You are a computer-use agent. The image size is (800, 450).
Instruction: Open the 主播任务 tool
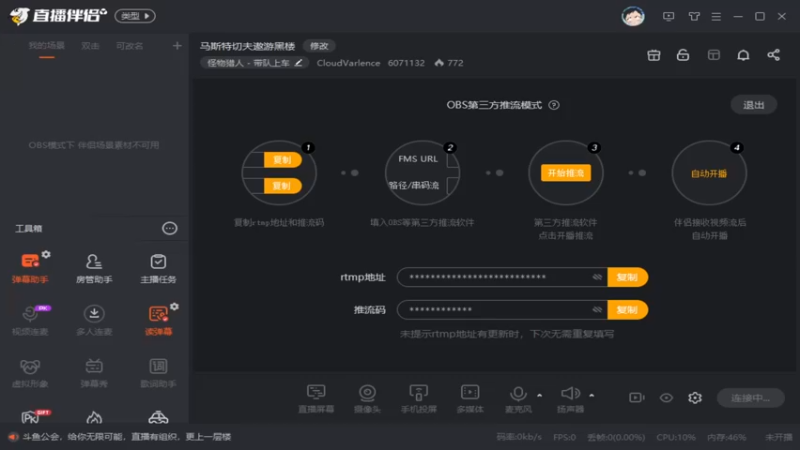[158, 268]
